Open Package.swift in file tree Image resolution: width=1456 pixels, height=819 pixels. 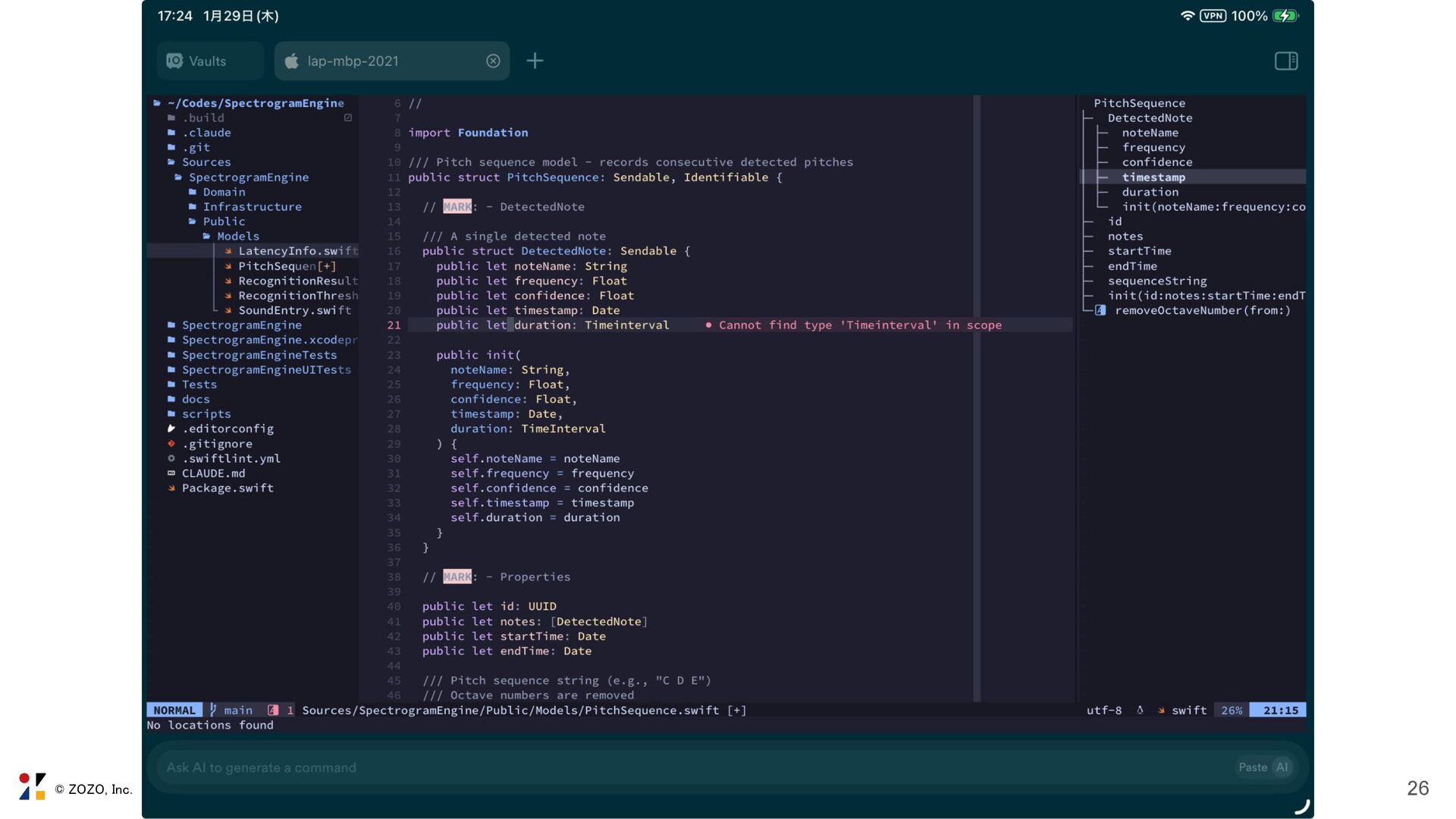coord(227,488)
